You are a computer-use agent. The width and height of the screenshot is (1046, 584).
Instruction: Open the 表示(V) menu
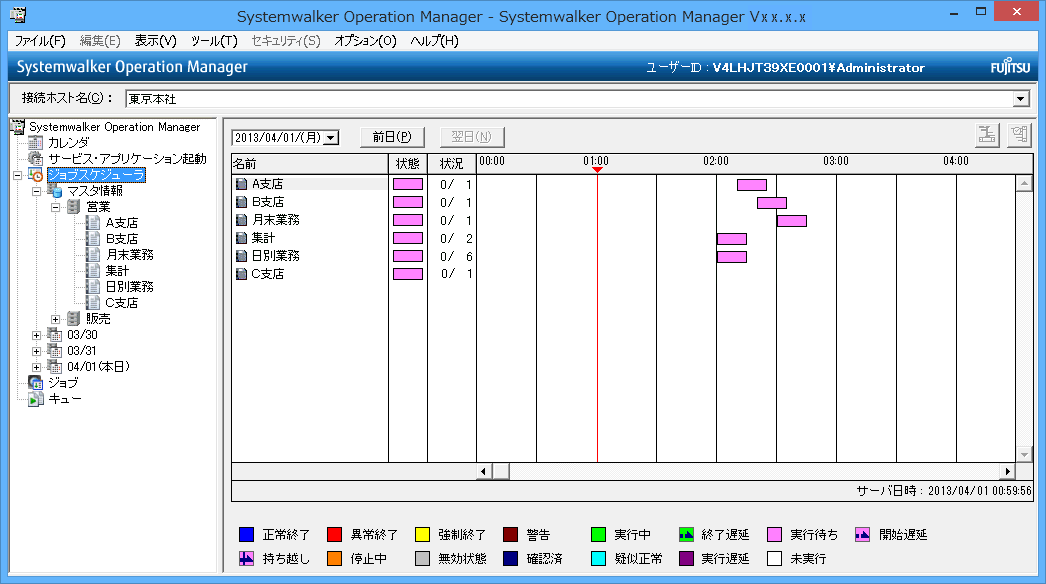pyautogui.click(x=155, y=41)
